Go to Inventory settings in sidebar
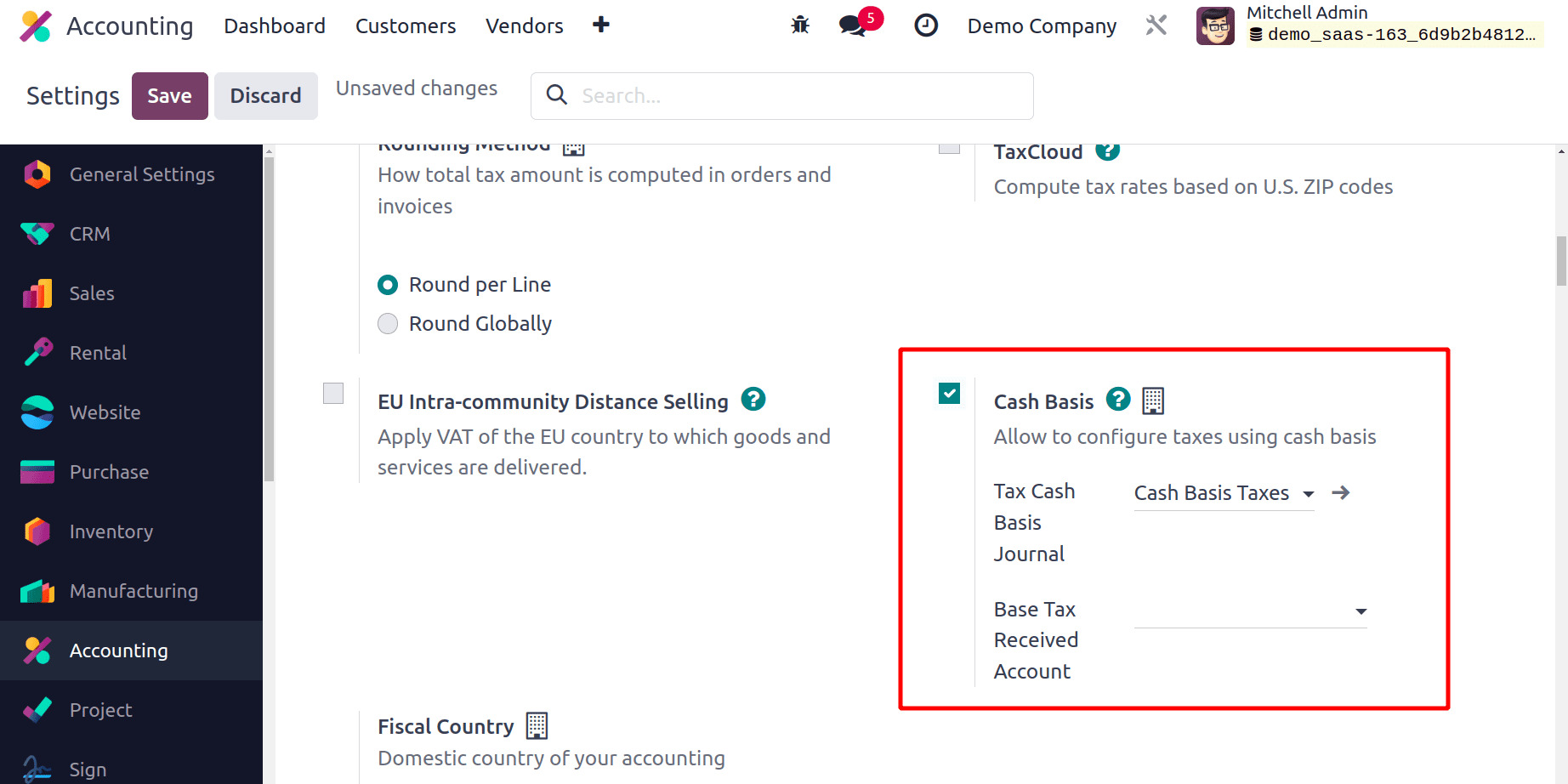1568x784 pixels. (x=111, y=531)
